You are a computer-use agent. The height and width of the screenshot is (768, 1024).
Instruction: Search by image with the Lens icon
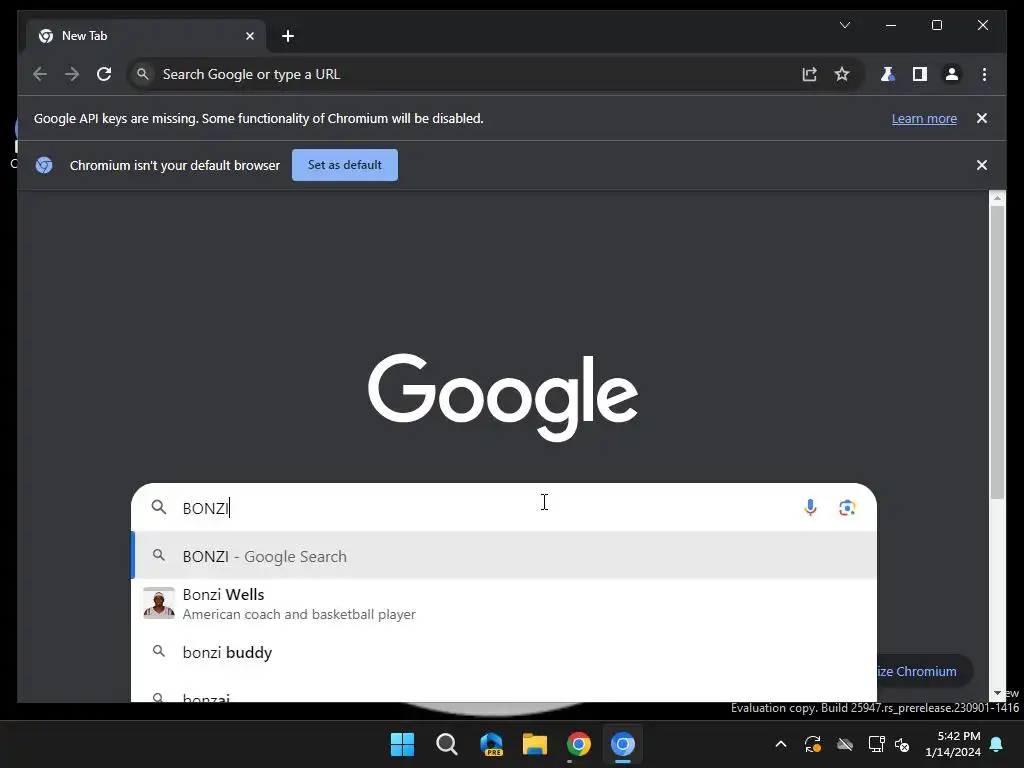[x=847, y=507]
